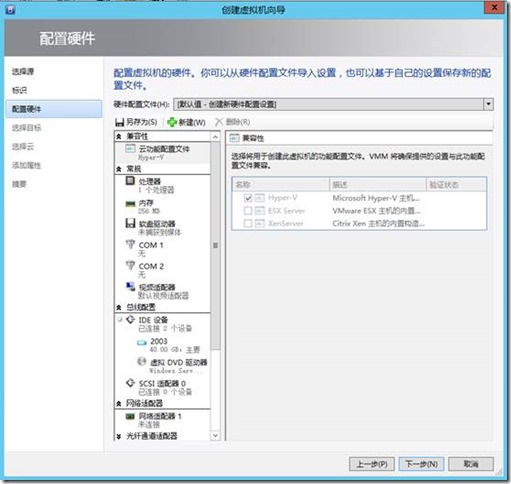Image resolution: width=511 pixels, height=484 pixels.
Task: Click the 256 MB memory value text
Action: click(x=149, y=211)
